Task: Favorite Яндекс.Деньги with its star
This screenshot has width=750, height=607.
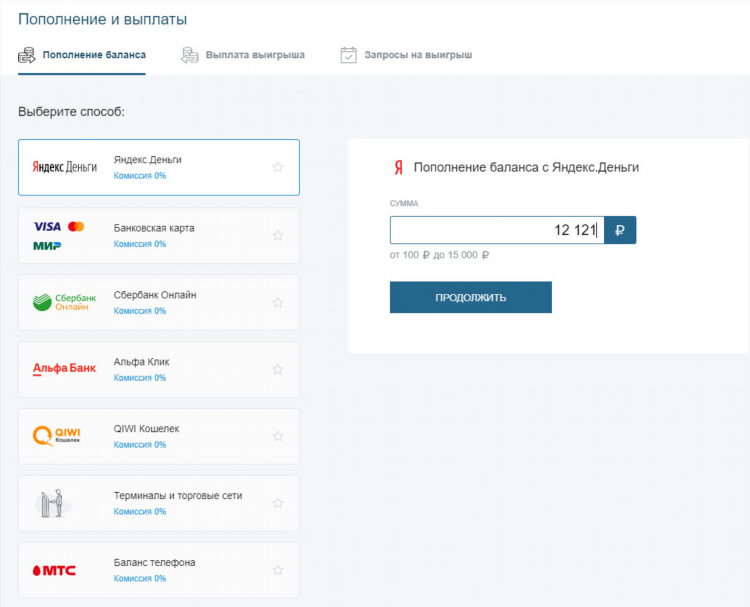Action: (x=278, y=167)
